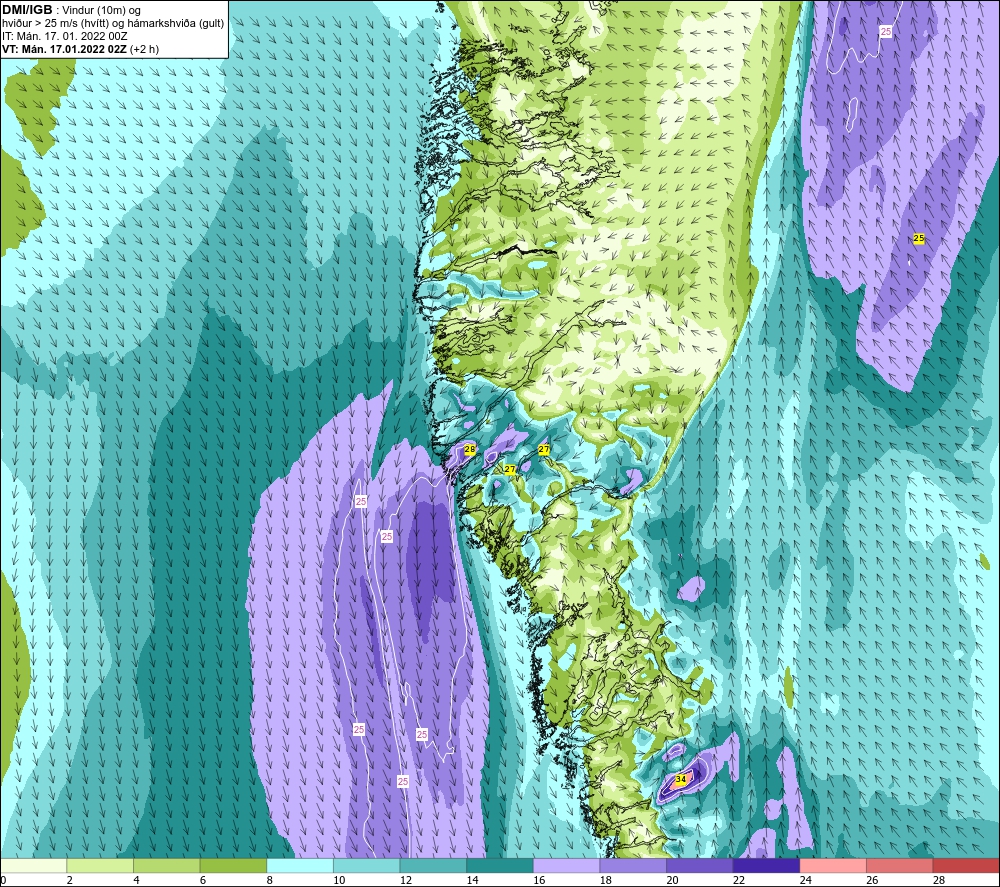1000x887 pixels.
Task: Click the legend scale number 12
Action: tap(406, 880)
